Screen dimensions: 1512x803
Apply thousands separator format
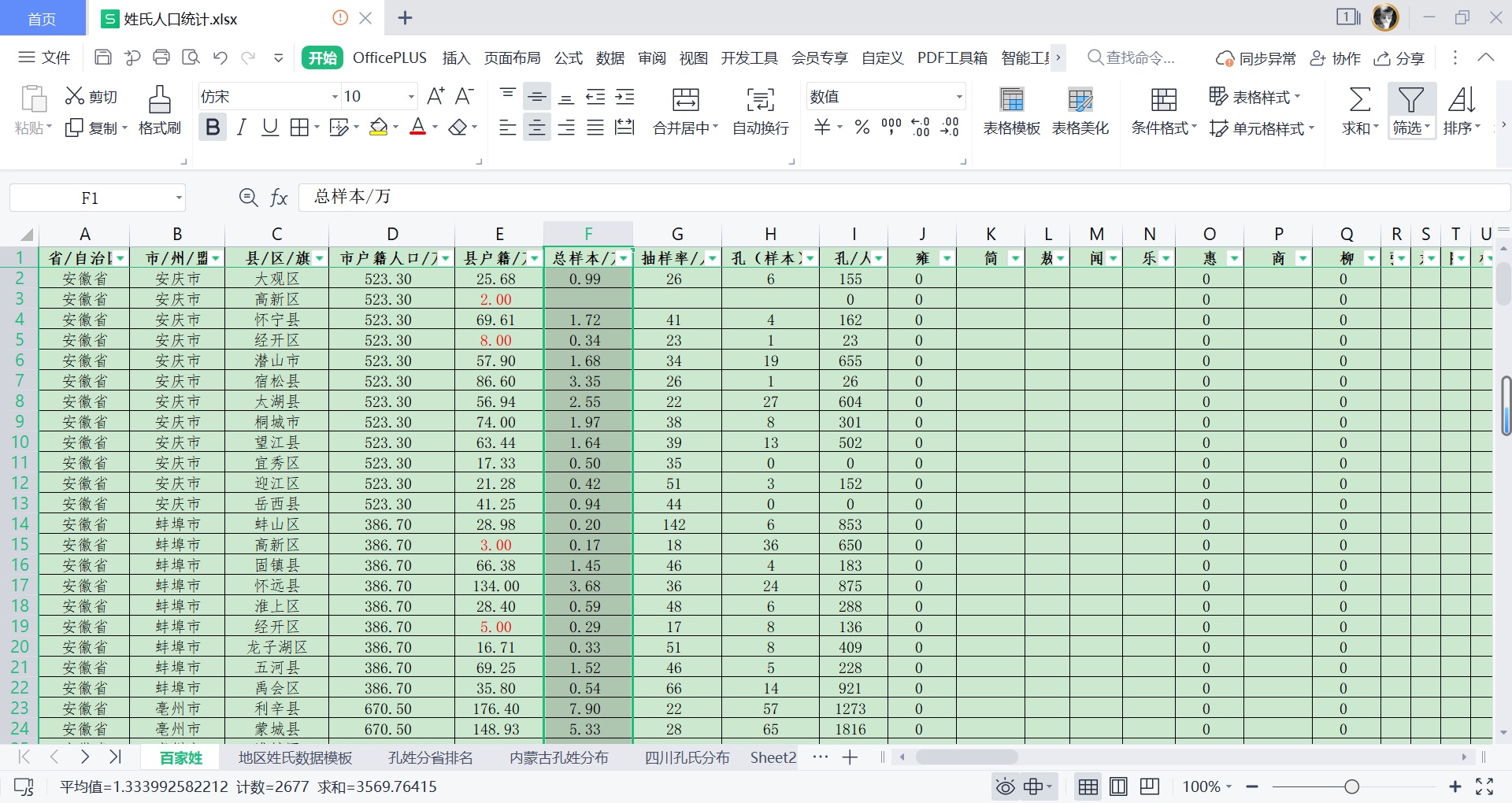pos(891,127)
